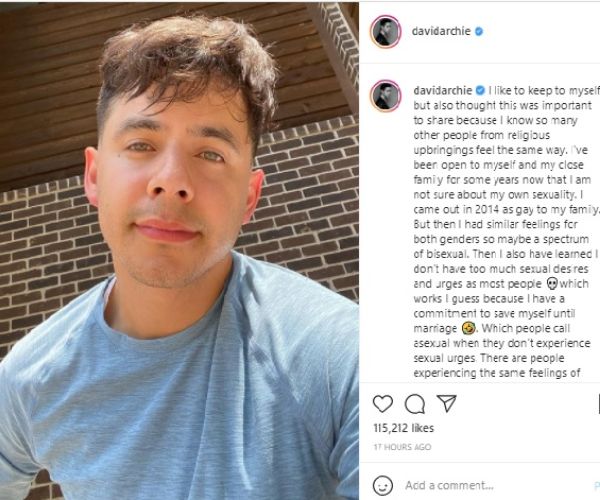Click the verified badge beside the caption username
600x500 pixels.
tap(480, 91)
